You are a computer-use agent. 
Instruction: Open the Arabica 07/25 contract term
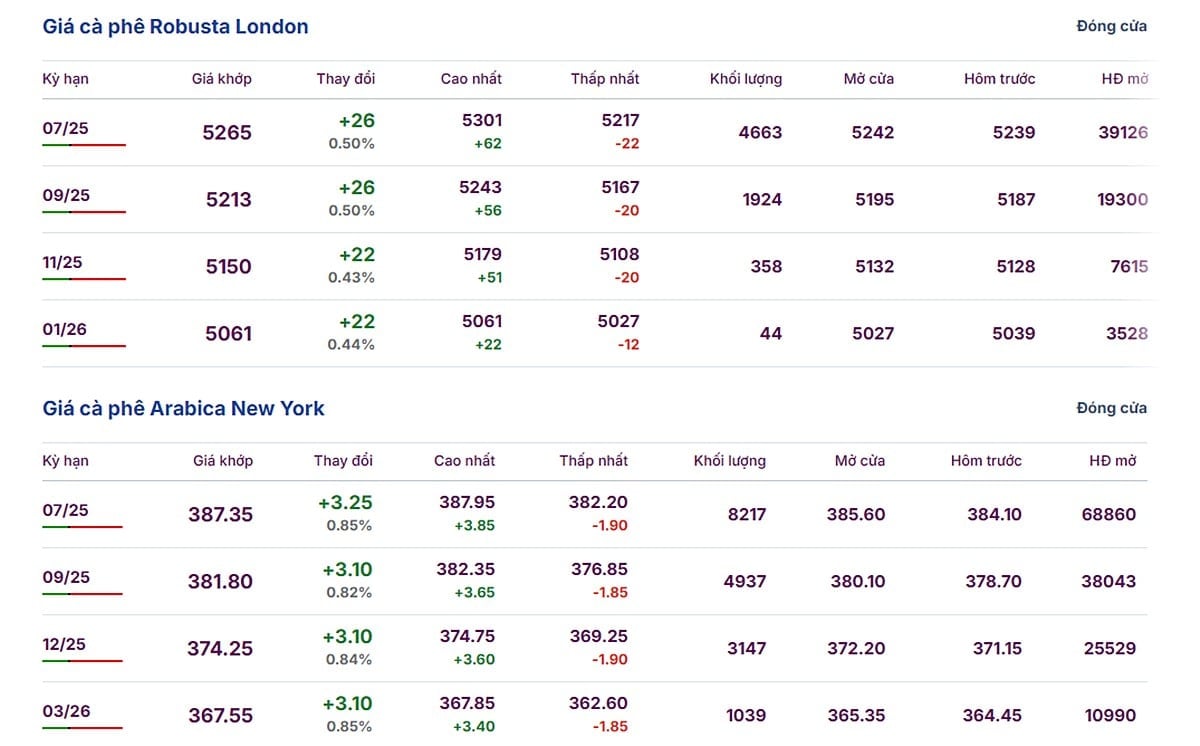point(65,510)
